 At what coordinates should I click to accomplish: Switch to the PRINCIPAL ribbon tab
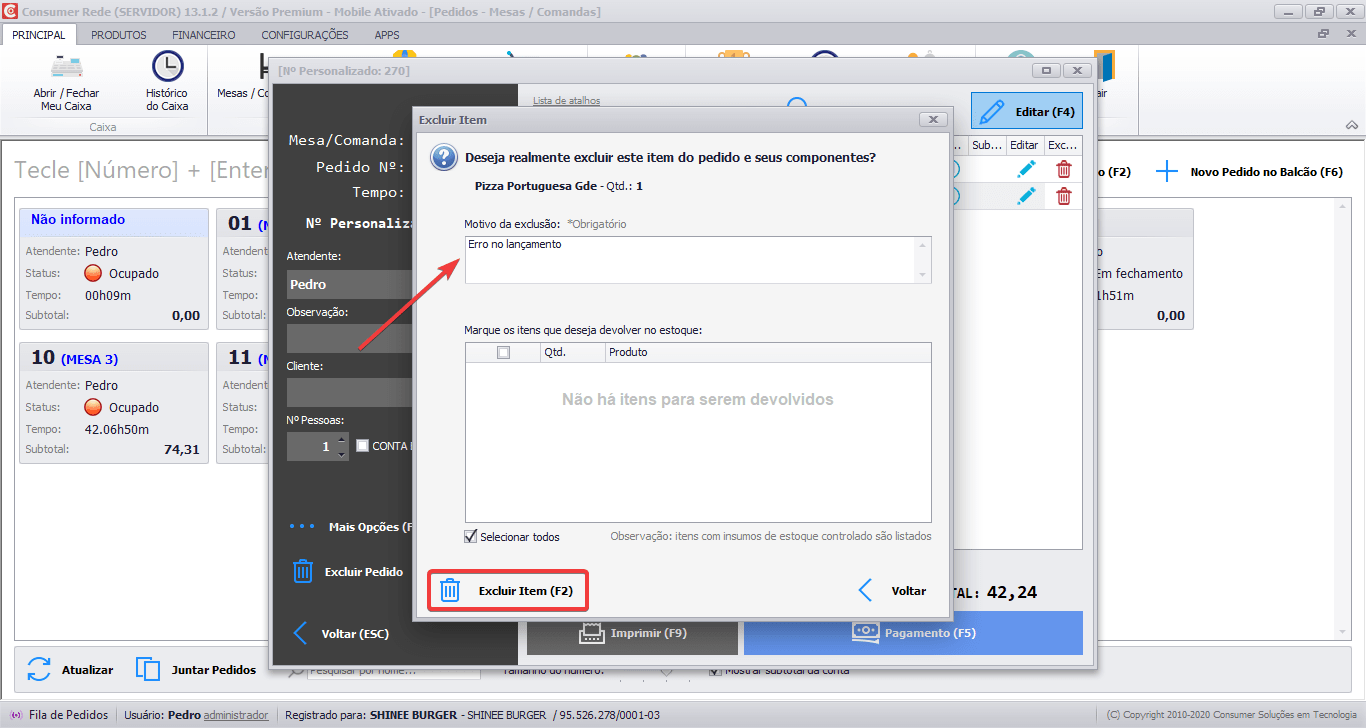(39, 35)
